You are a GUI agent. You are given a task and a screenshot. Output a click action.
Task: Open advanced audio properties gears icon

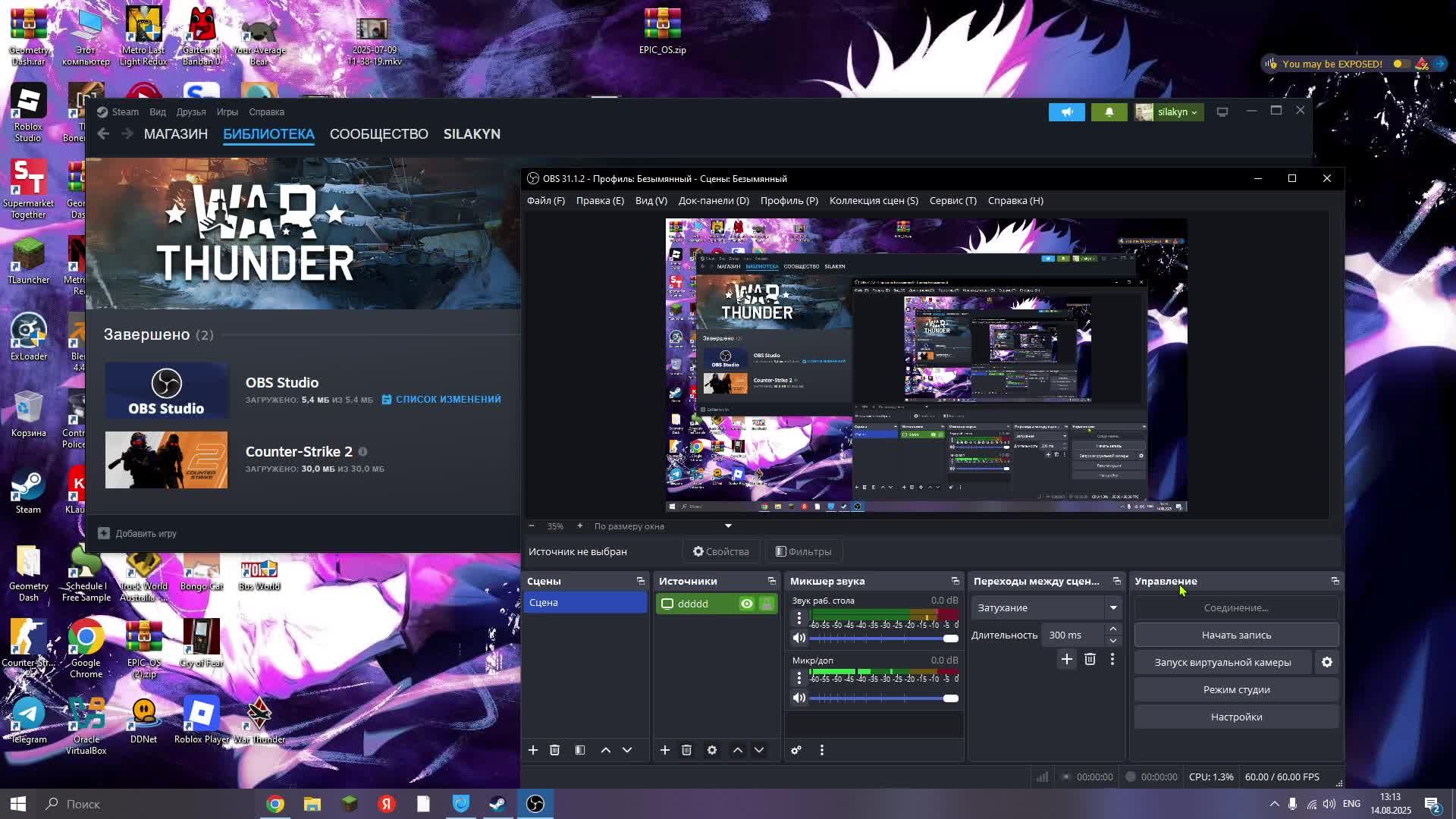796,750
